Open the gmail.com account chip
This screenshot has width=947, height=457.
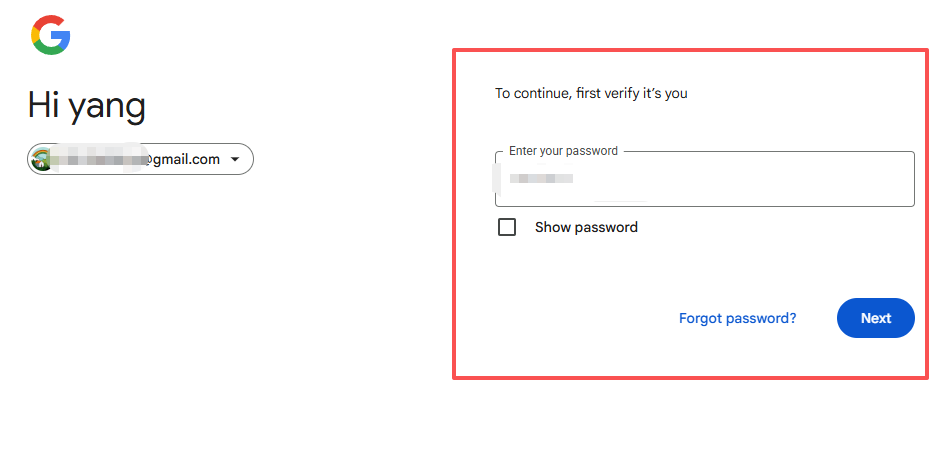point(140,159)
